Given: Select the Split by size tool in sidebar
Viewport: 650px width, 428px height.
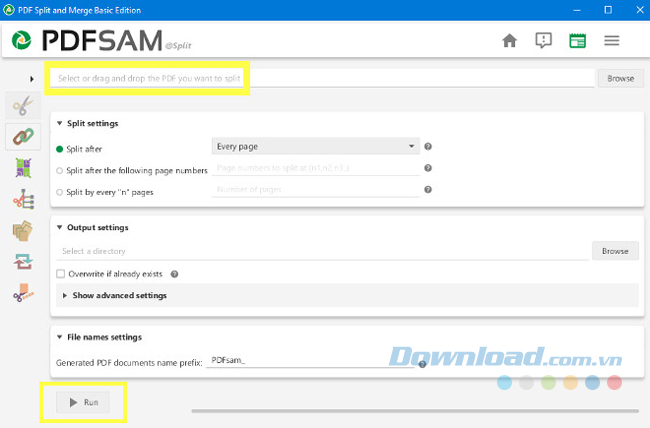Looking at the screenshot, I should (23, 293).
